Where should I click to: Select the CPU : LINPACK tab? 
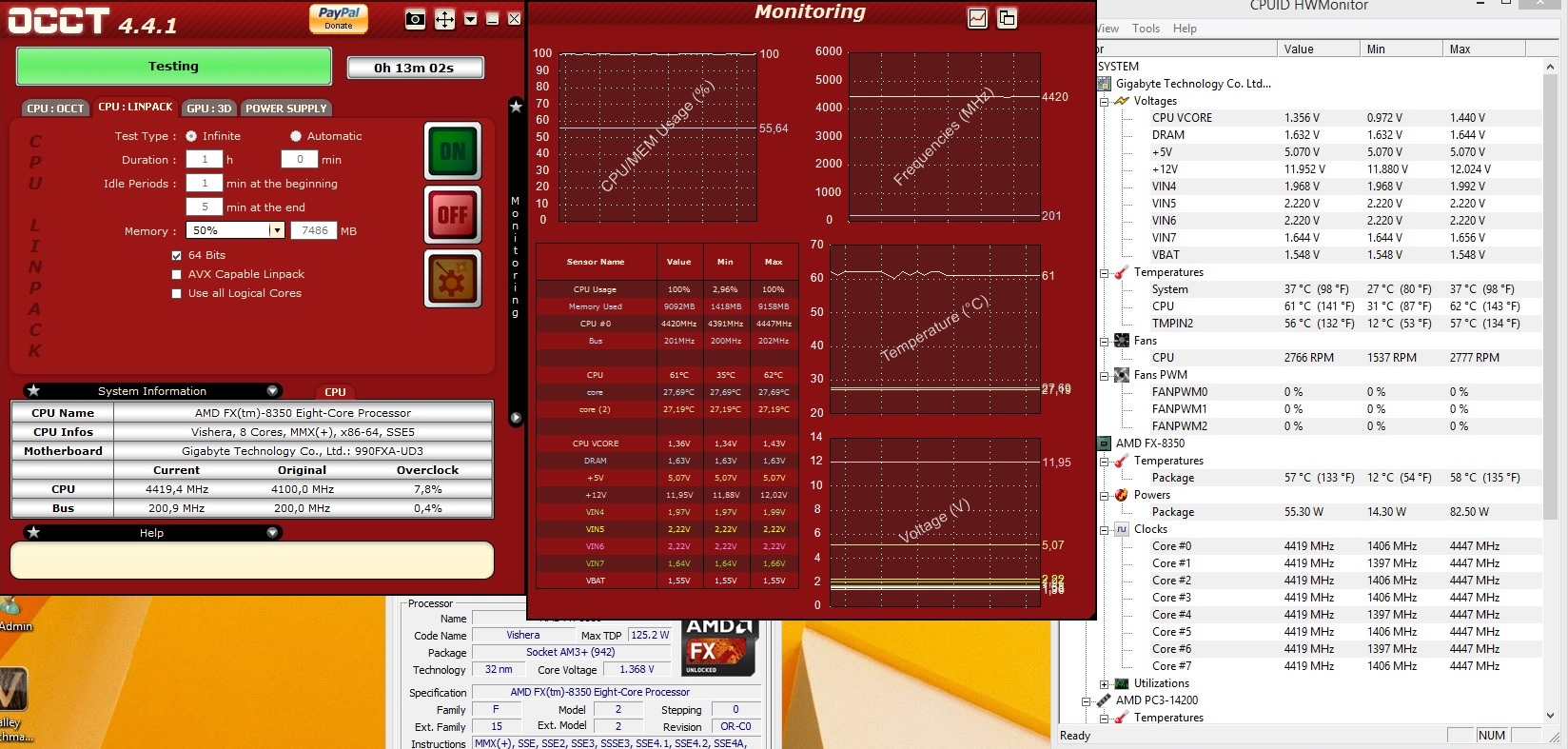135,107
